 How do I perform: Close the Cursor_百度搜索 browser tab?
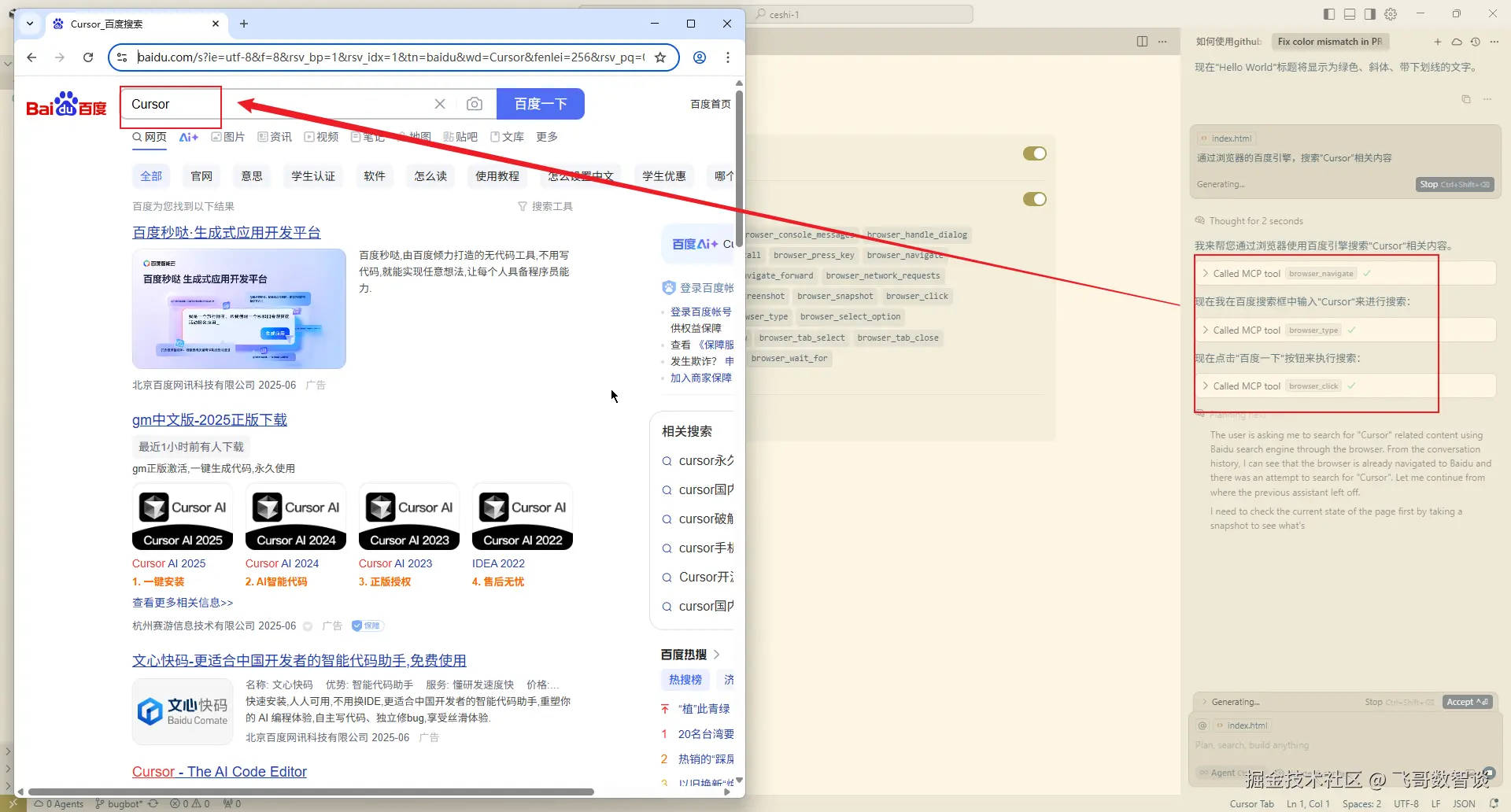[216, 24]
